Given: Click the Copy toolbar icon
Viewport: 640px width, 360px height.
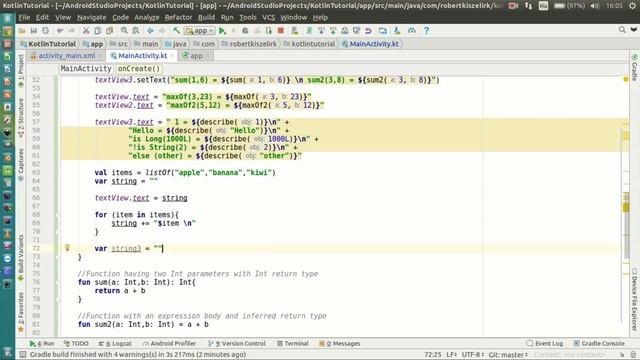Looking at the screenshot, I should click(98, 31).
